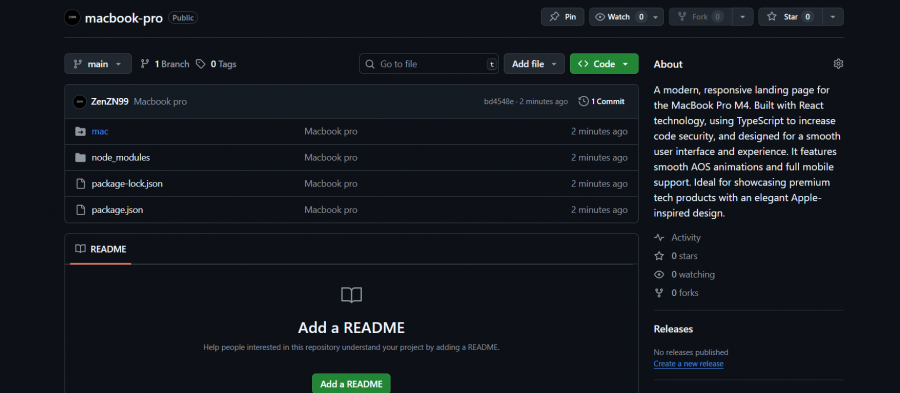Click the Activity pulse icon

pos(659,238)
